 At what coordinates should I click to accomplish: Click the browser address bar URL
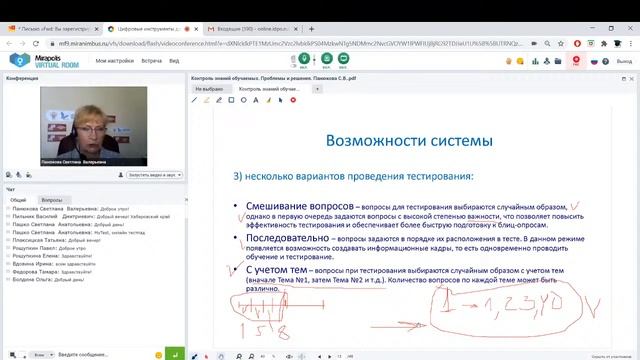coord(290,43)
